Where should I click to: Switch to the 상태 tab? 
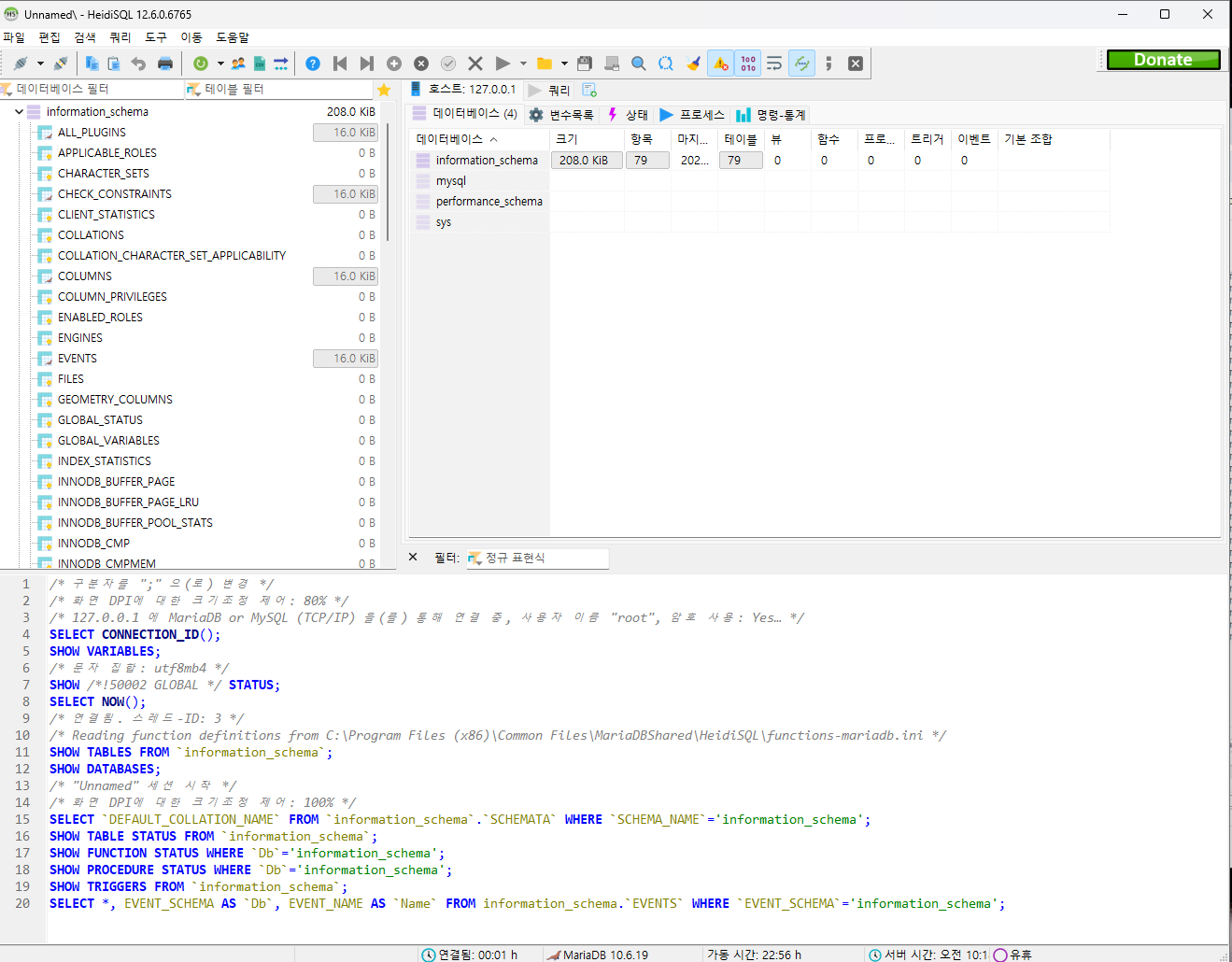[628, 115]
